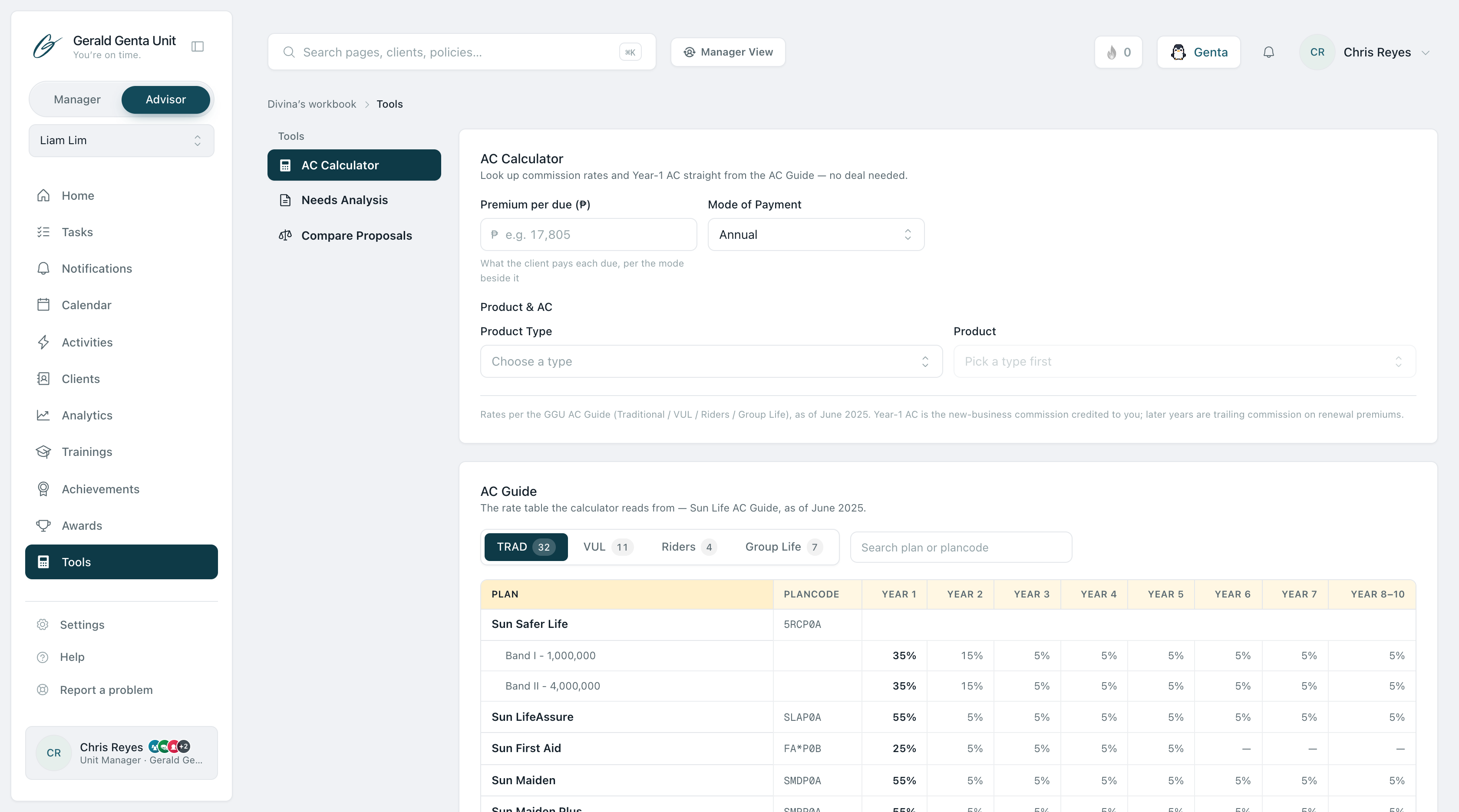This screenshot has height=812, width=1459.
Task: Open the Needs Analysis tool
Action: tap(354, 200)
